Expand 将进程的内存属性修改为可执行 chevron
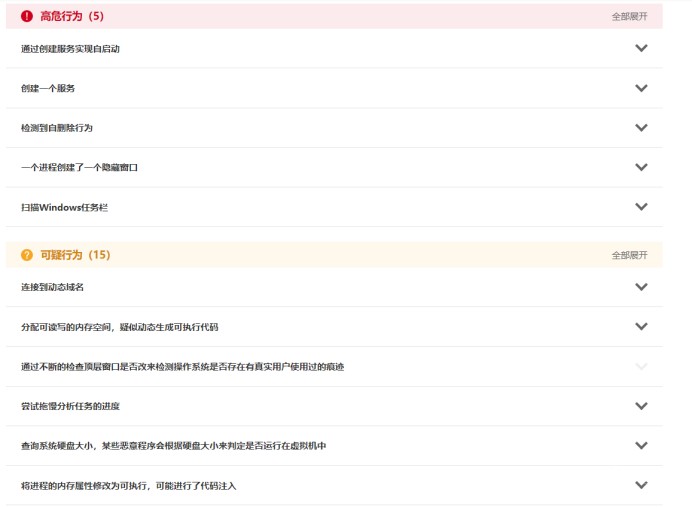This screenshot has height=507, width=692. 641,485
